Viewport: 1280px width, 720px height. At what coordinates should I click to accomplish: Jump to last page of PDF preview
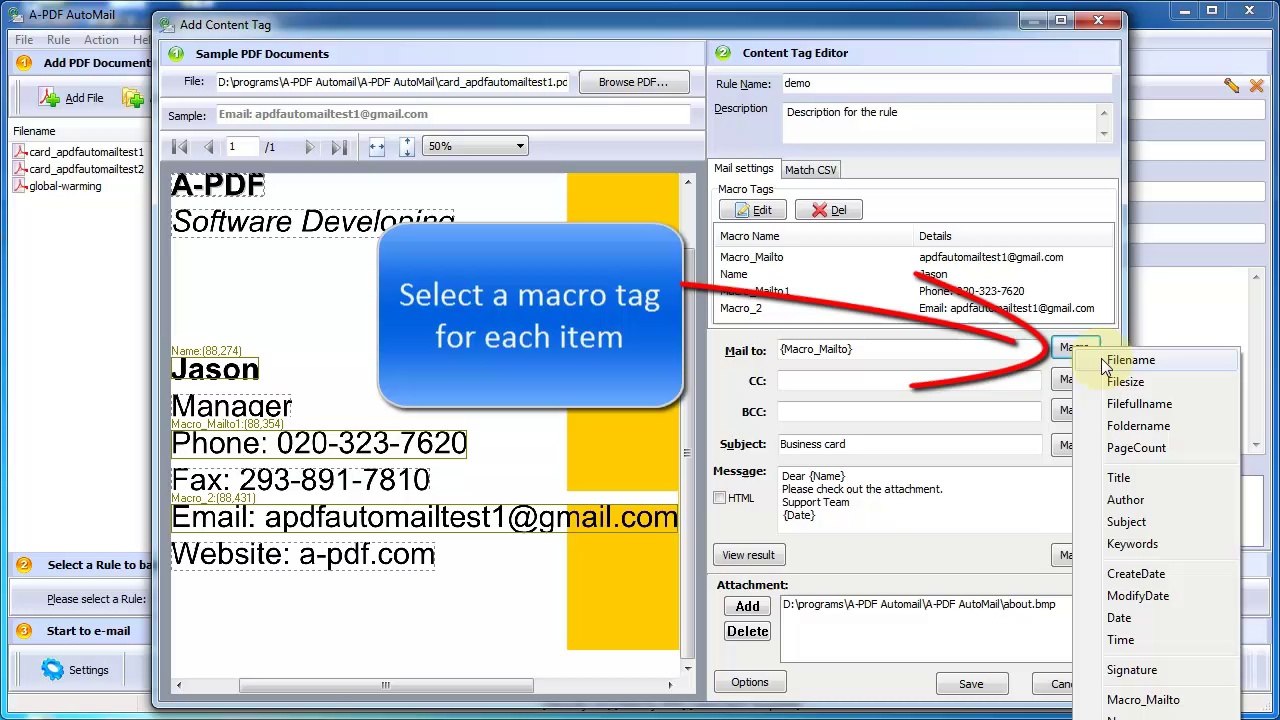[339, 147]
